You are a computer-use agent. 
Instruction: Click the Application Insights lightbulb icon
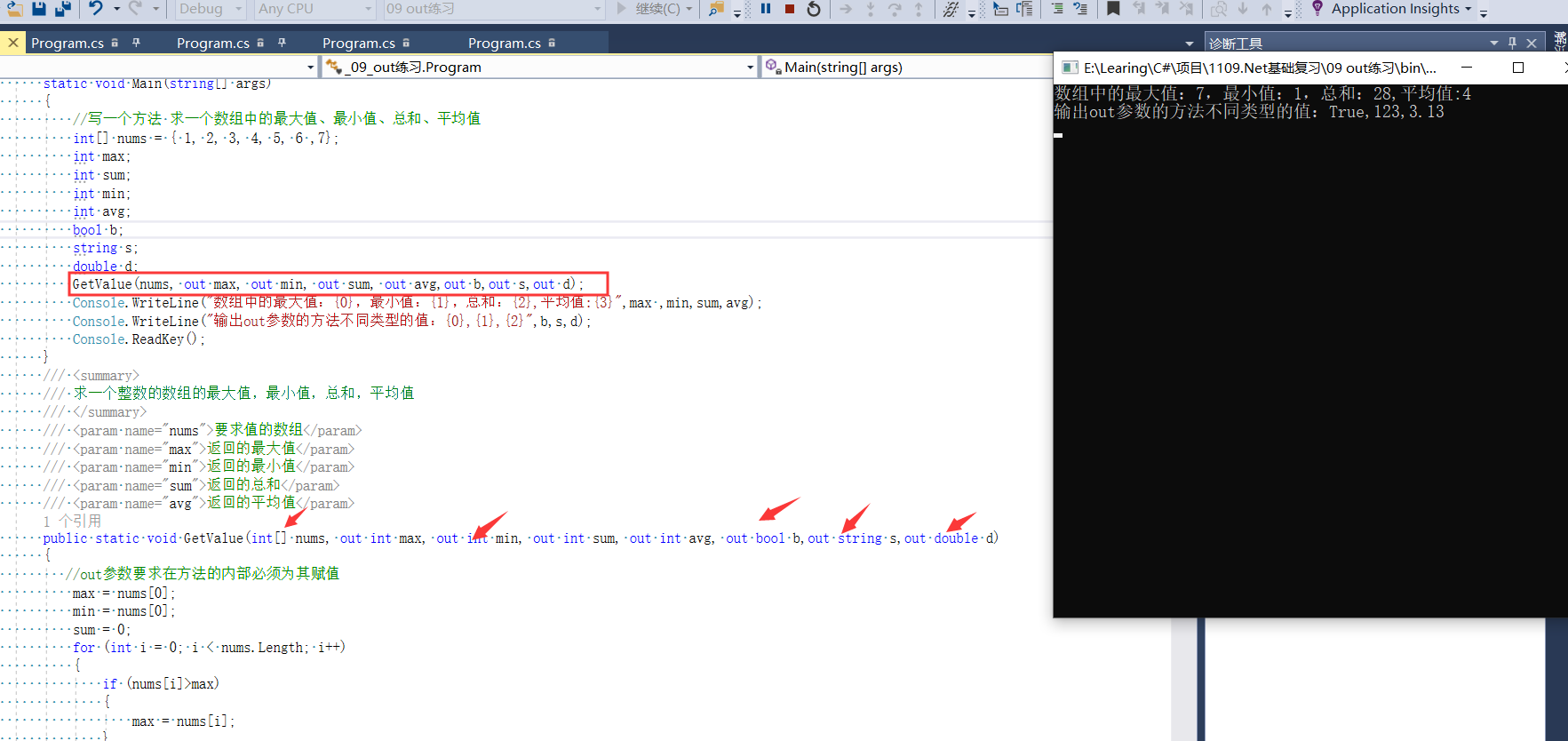coord(1317,8)
